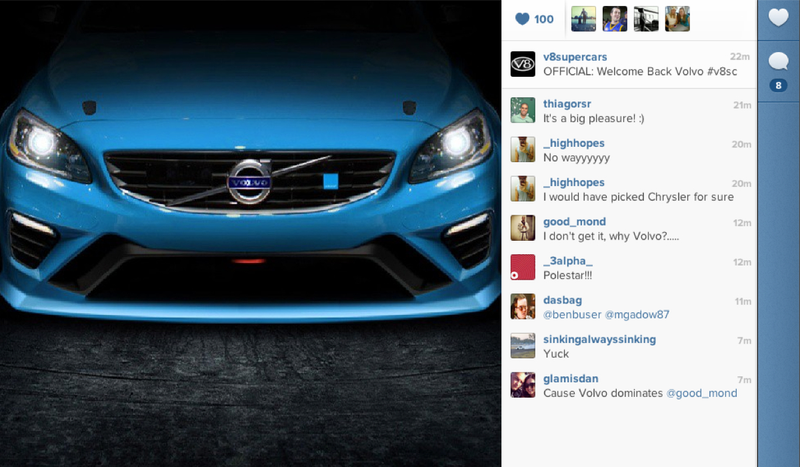Select comment 'I don't get it, why Volvo?.....'
The image size is (800, 467).
click(611, 236)
